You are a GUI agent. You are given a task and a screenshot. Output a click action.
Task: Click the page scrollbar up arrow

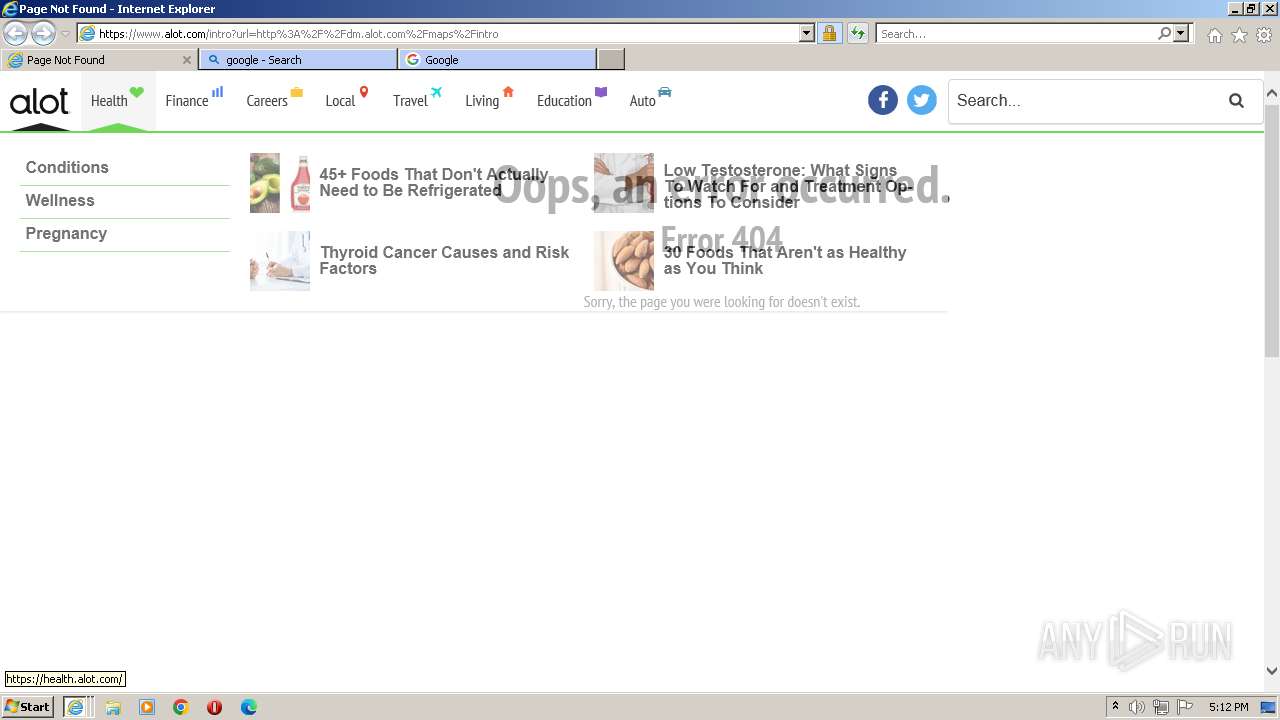(x=1272, y=94)
